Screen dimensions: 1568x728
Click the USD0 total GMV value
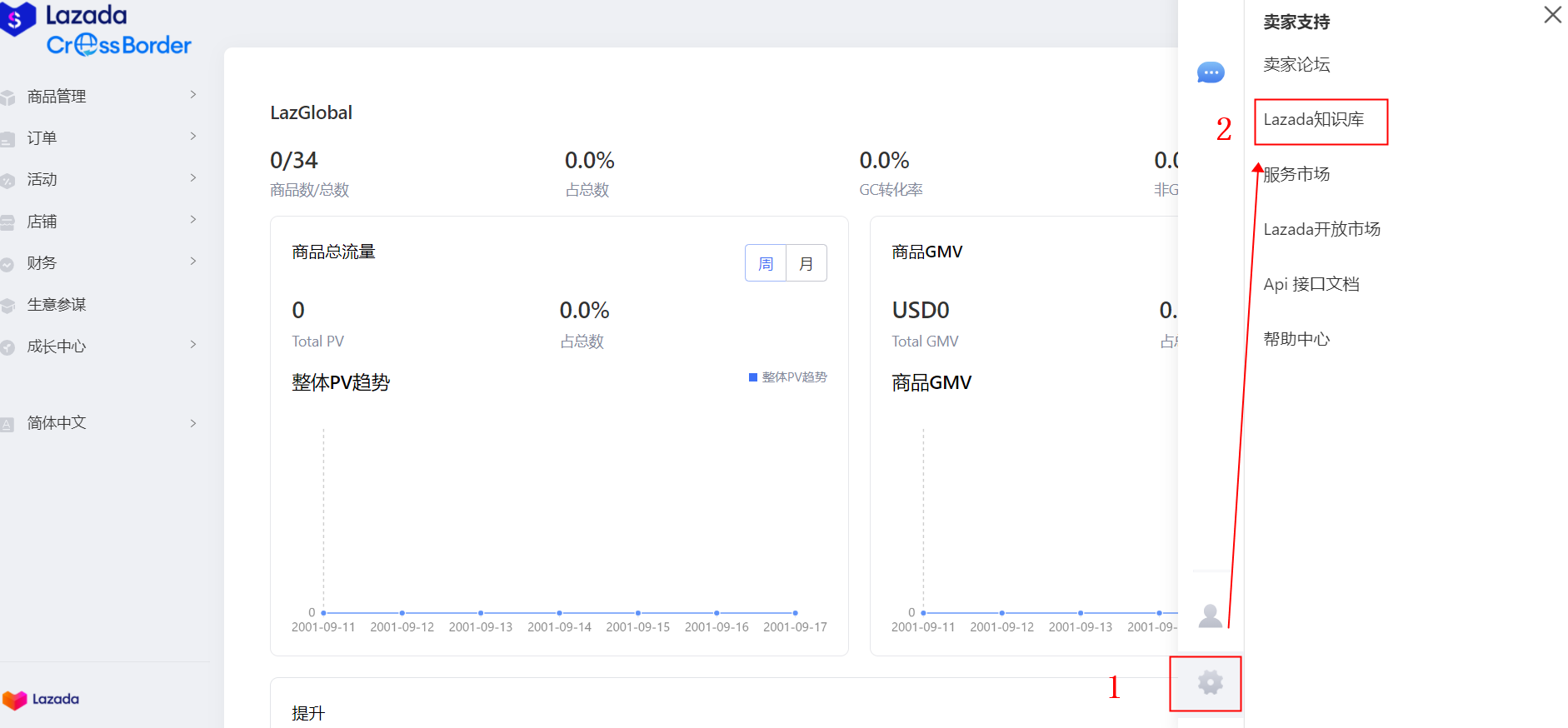[921, 310]
